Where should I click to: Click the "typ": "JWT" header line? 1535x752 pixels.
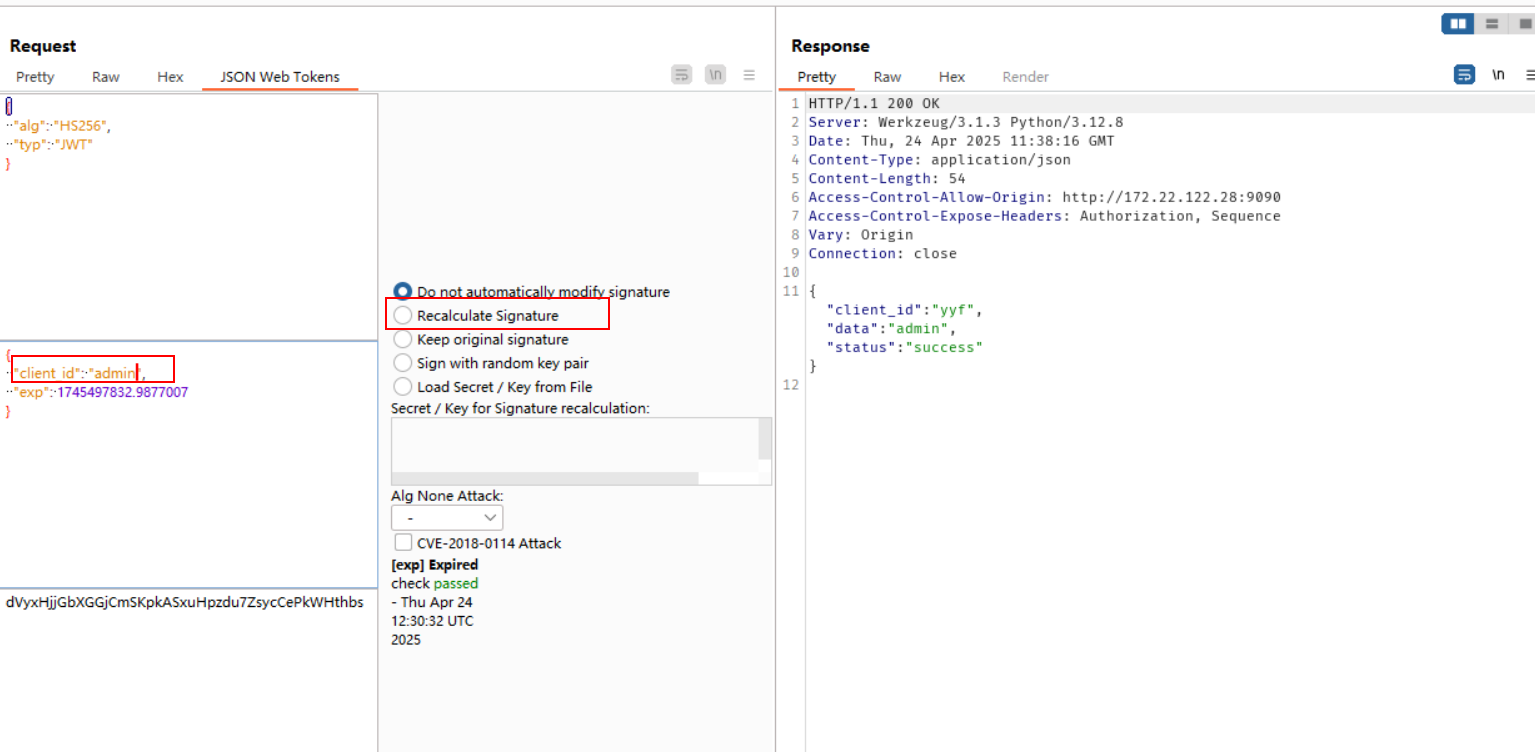[x=50, y=145]
